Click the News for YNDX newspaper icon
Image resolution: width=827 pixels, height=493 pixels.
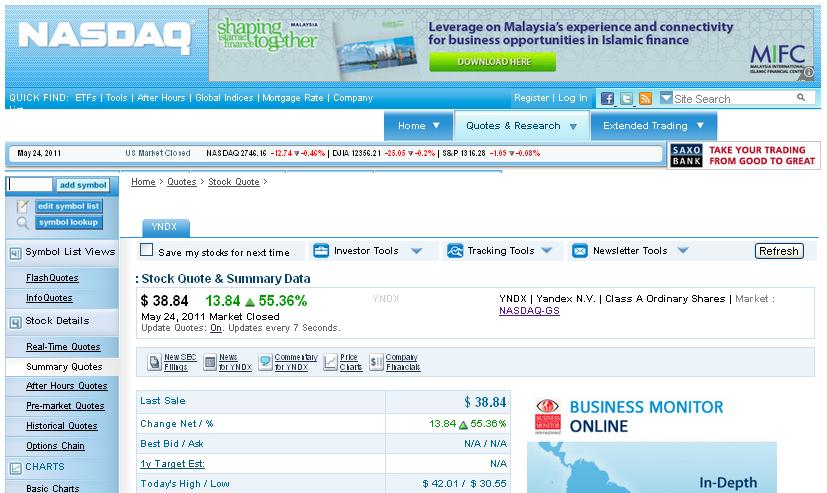(210, 362)
